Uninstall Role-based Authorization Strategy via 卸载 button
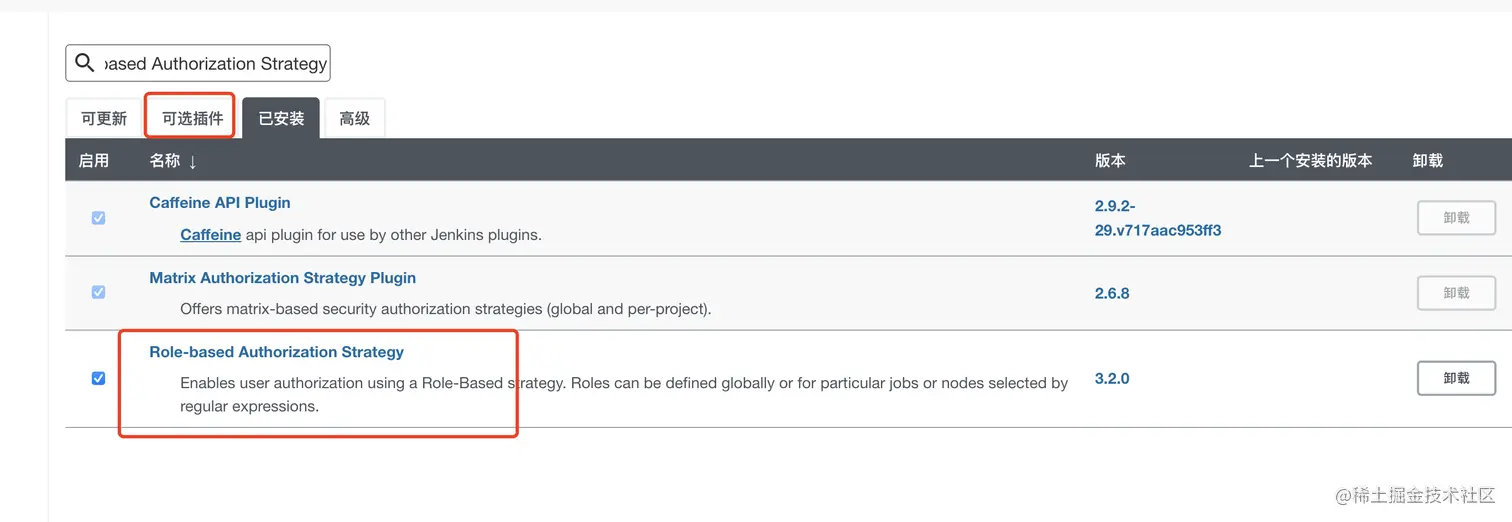 pos(1456,378)
